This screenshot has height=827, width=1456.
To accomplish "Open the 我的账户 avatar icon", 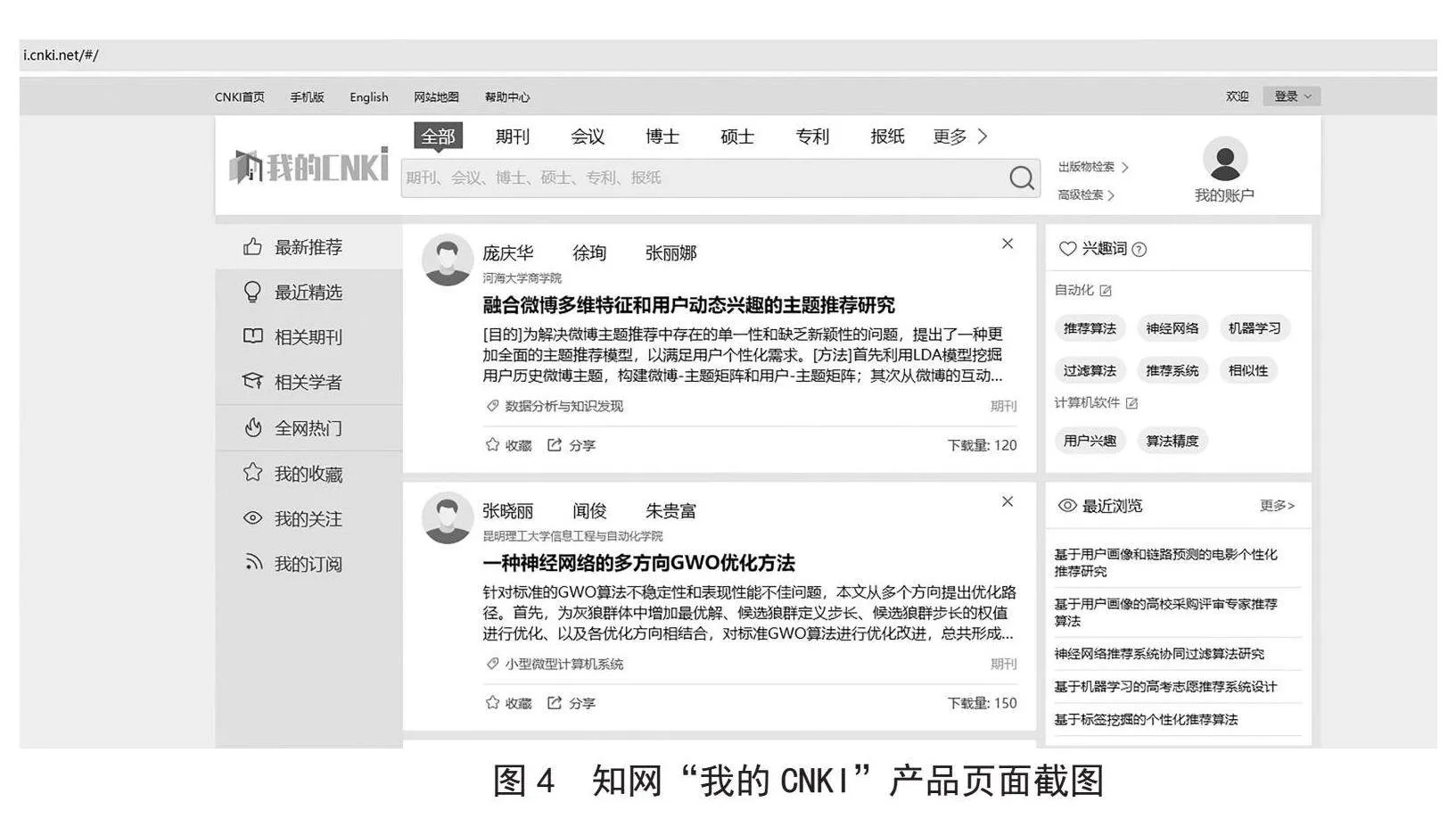I will [1224, 159].
